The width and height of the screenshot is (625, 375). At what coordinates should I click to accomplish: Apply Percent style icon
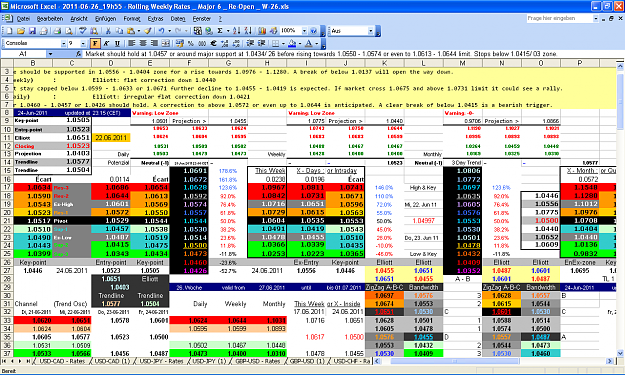click(x=191, y=43)
